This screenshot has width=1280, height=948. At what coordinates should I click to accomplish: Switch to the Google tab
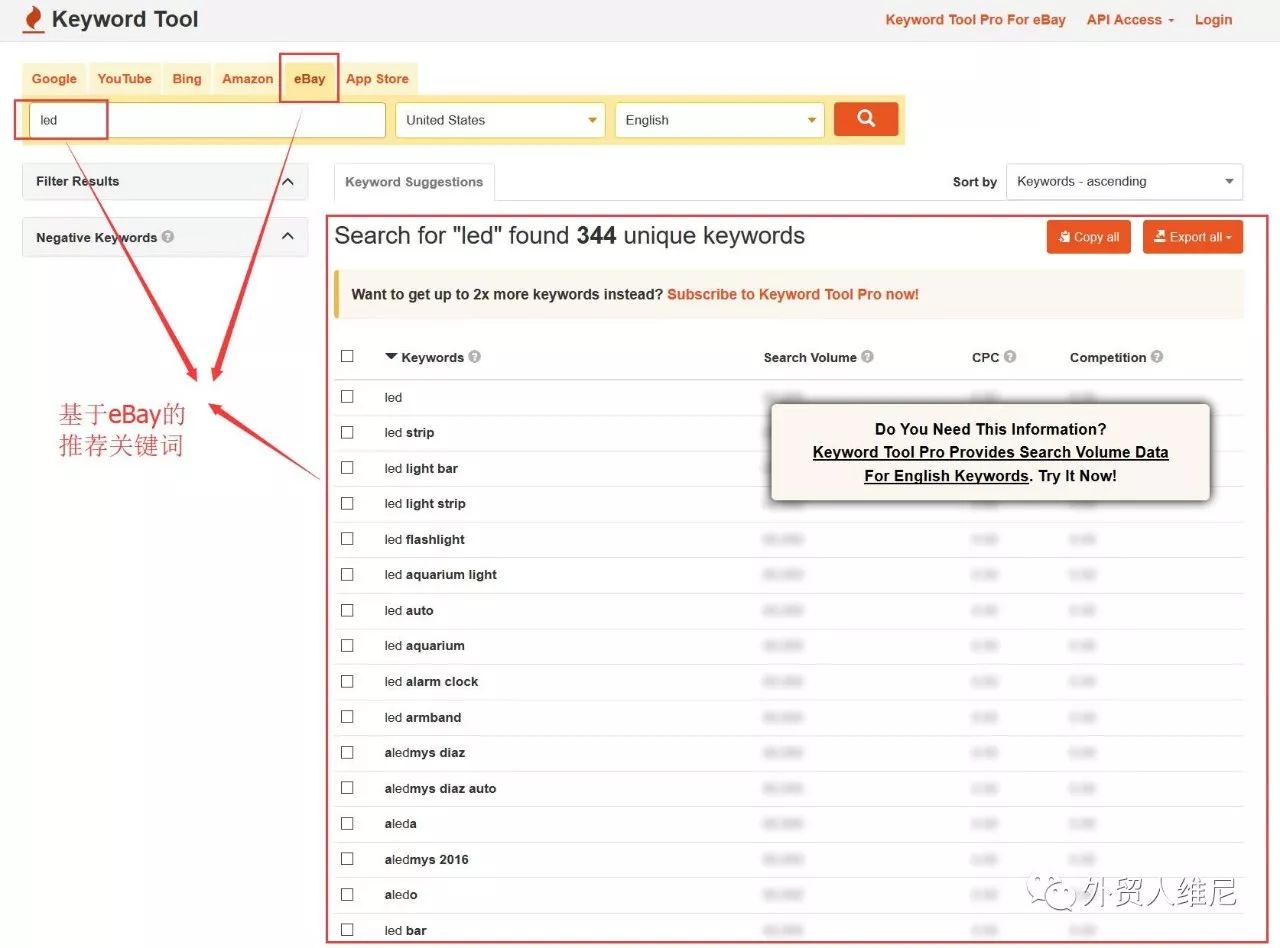point(54,79)
